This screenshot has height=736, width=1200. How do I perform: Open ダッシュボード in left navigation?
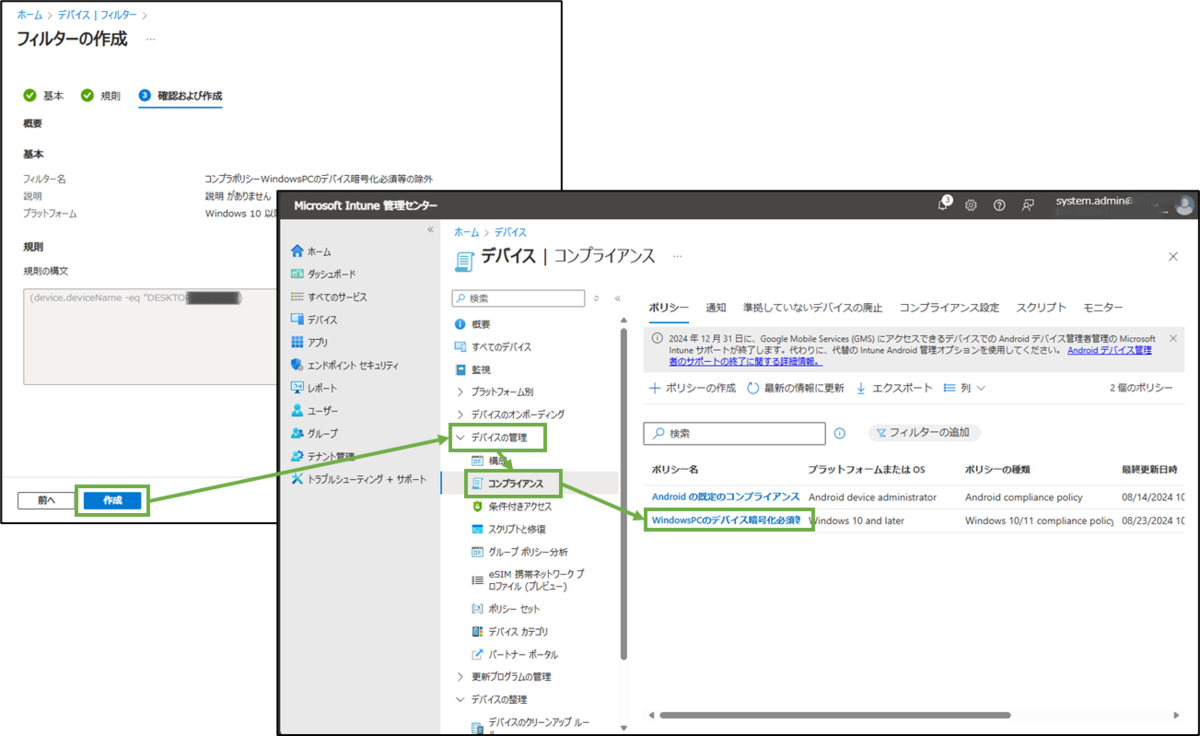pos(322,274)
